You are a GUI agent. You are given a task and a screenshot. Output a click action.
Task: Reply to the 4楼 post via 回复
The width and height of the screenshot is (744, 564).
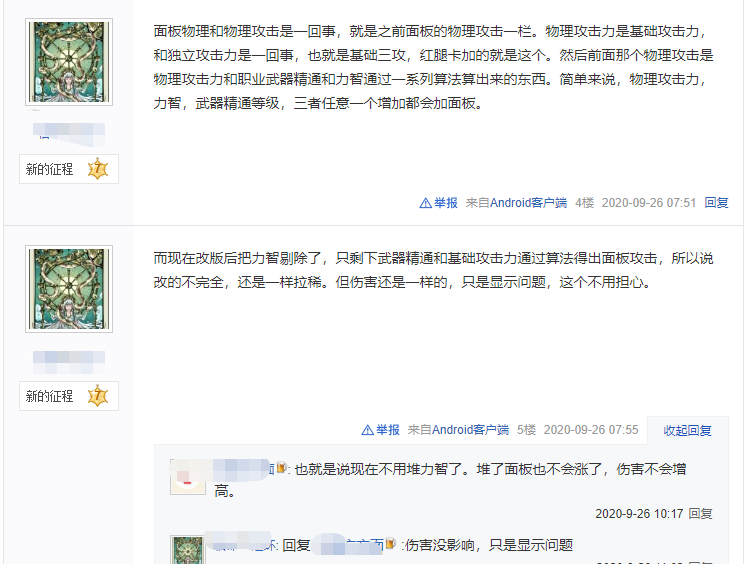716,203
